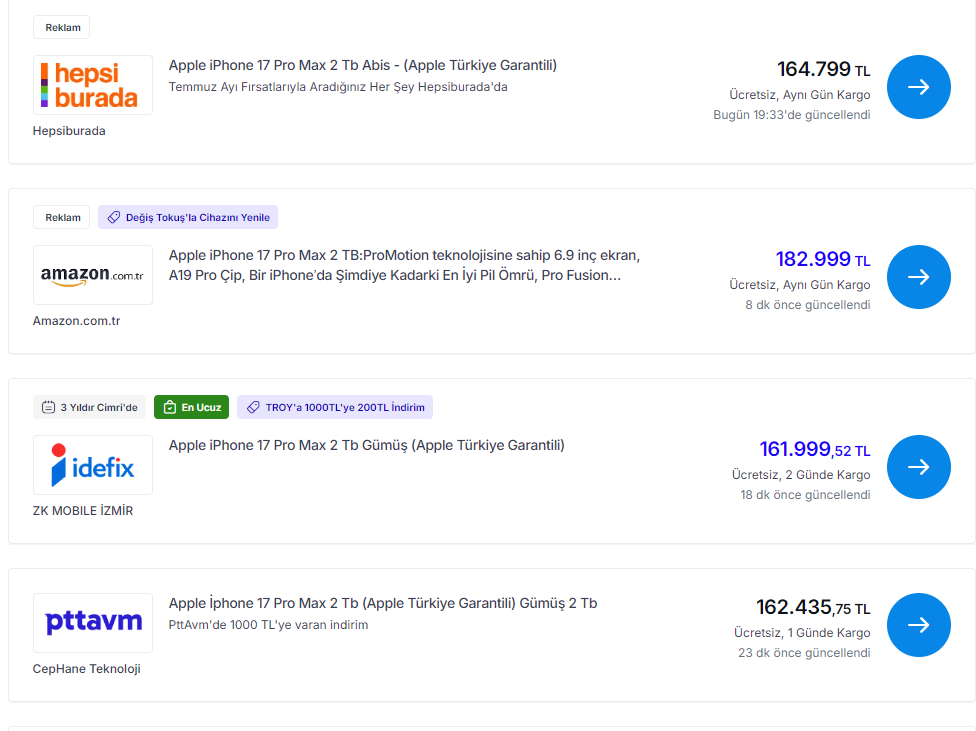Click 'Ücretsiz, Aynı Gün Kargo' on Amazon card
This screenshot has height=731, width=976.
click(800, 285)
